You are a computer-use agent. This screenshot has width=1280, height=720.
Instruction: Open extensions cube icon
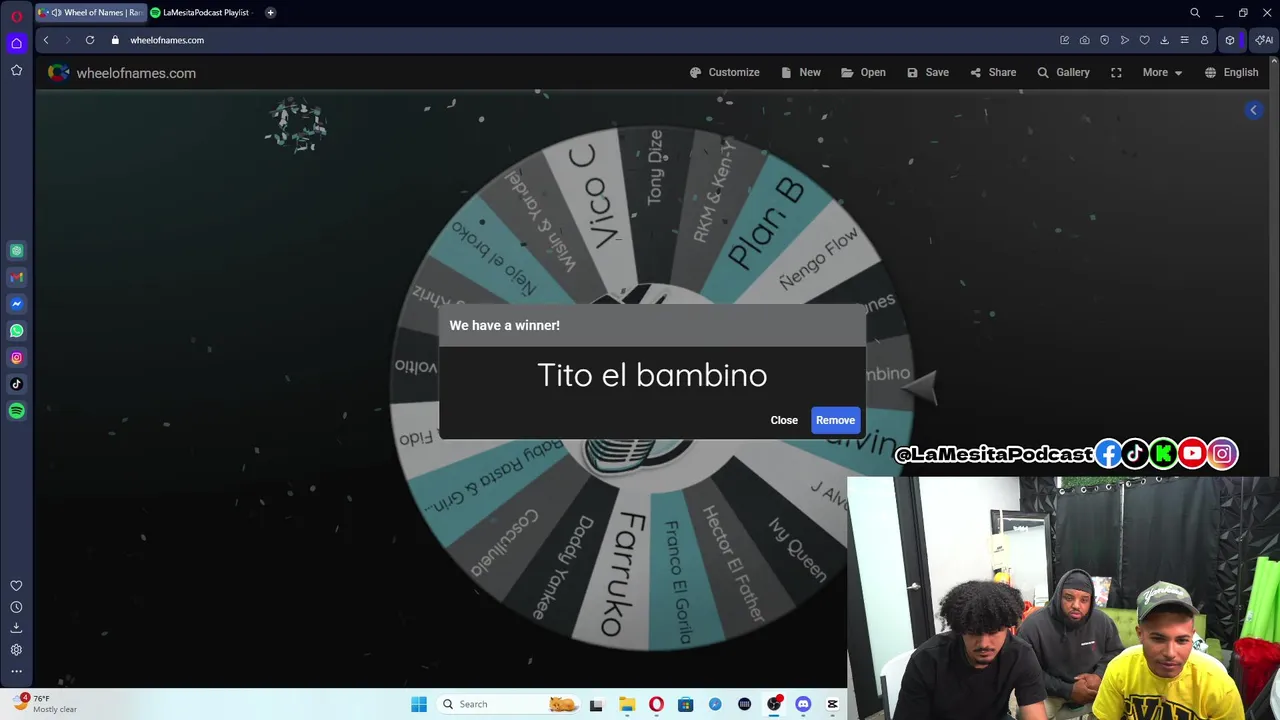(x=1230, y=40)
